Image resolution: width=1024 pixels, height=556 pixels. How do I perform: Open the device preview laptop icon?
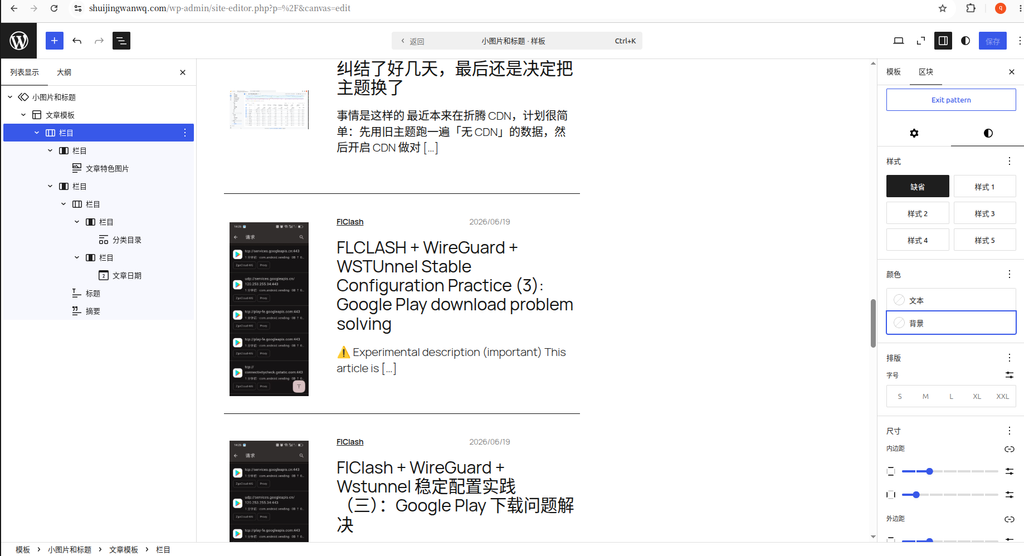tap(899, 41)
